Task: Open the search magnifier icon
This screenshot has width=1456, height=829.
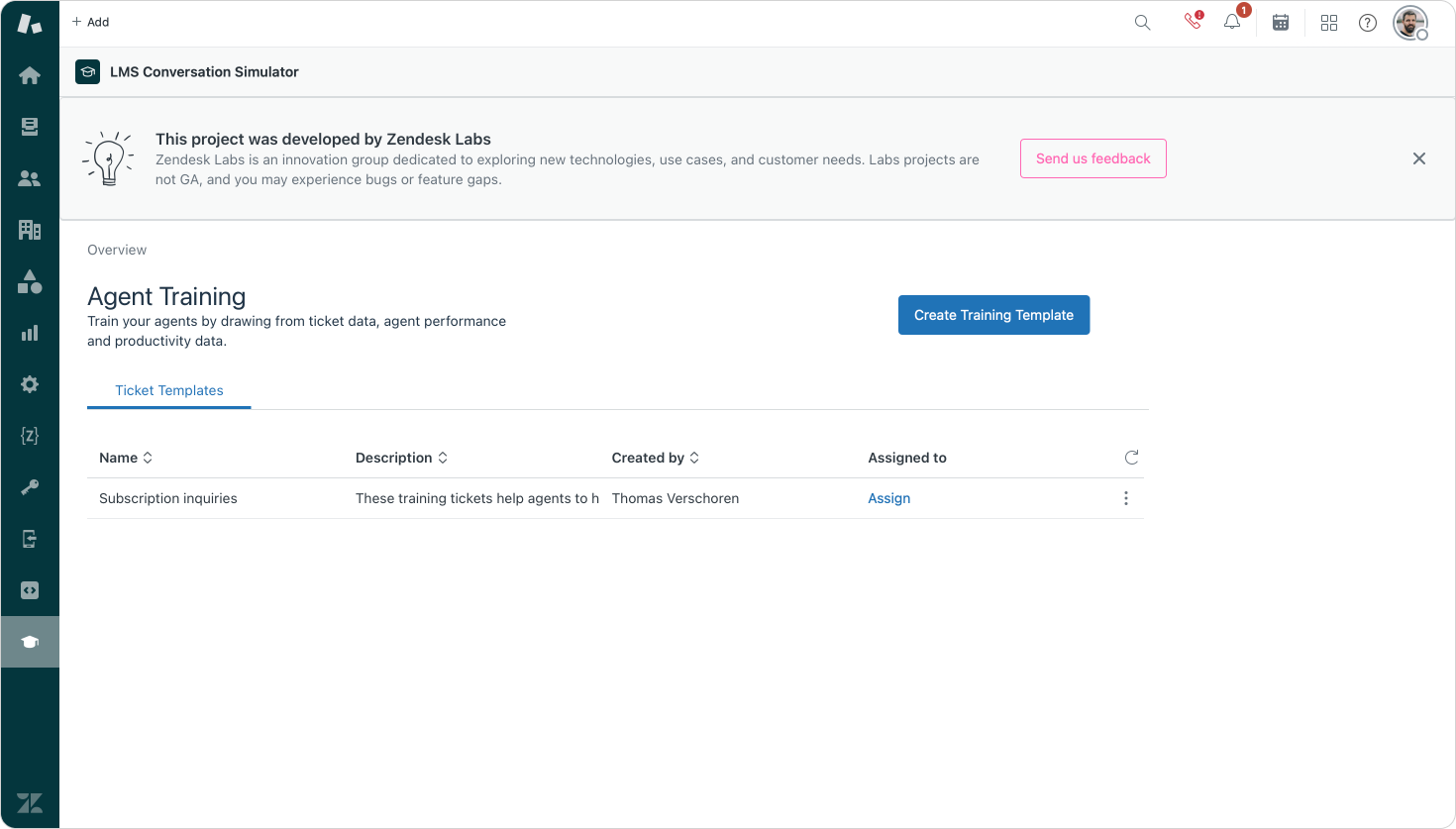Action: click(1142, 22)
